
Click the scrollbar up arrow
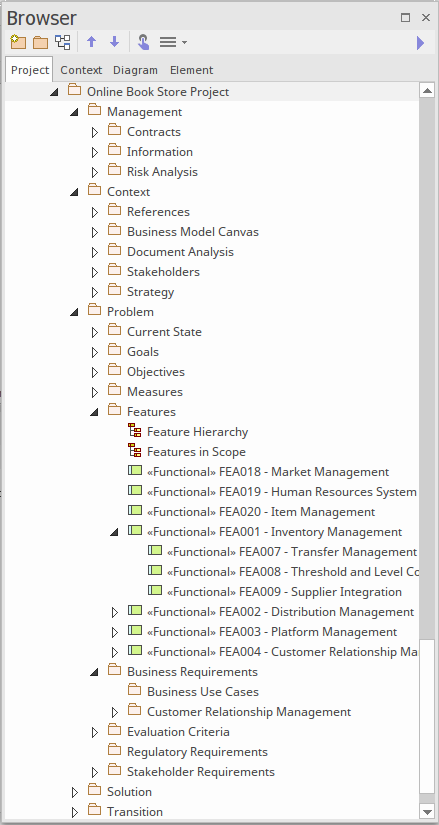pyautogui.click(x=427, y=90)
